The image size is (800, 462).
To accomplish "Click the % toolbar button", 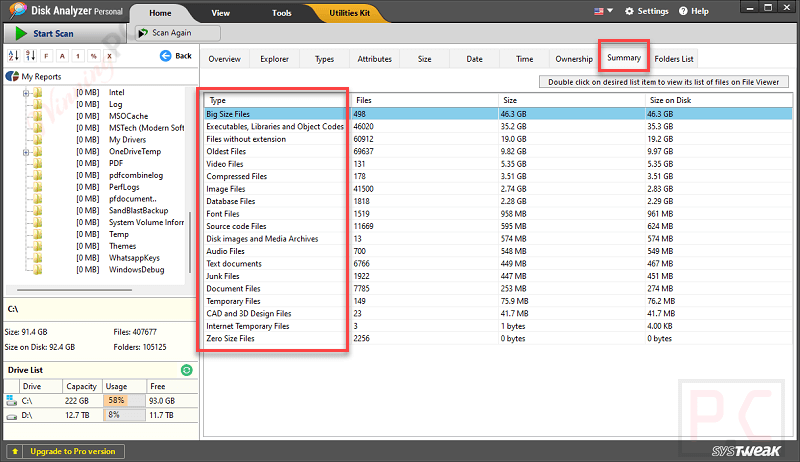I will point(94,56).
